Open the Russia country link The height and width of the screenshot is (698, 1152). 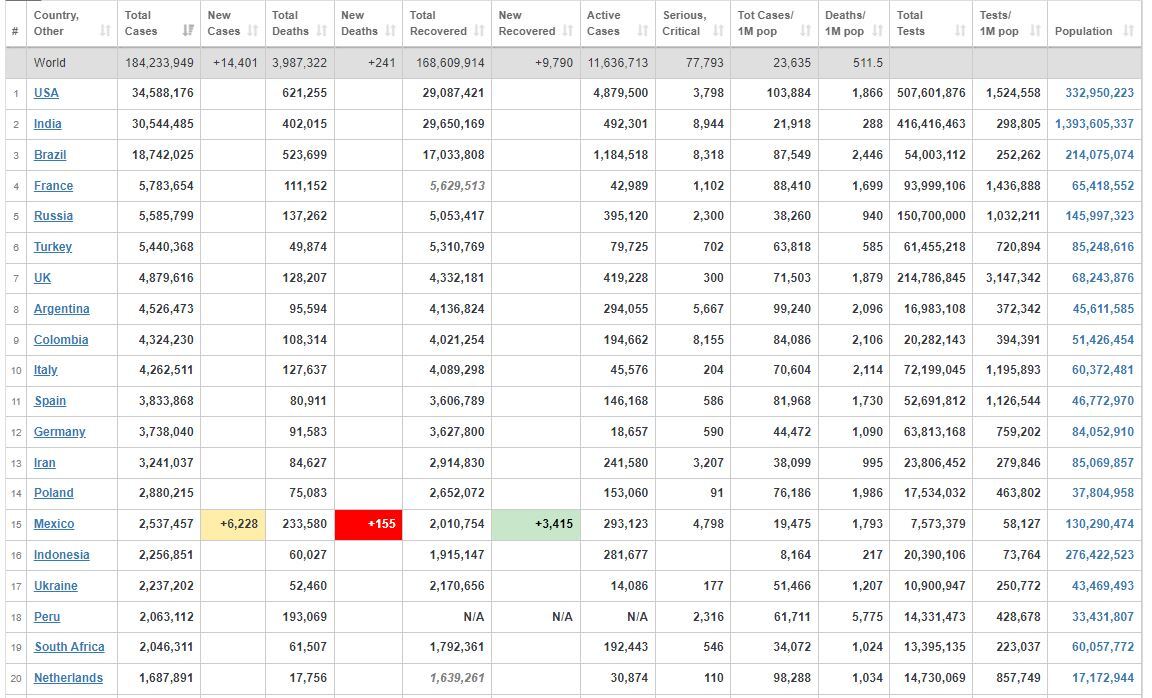(53, 216)
